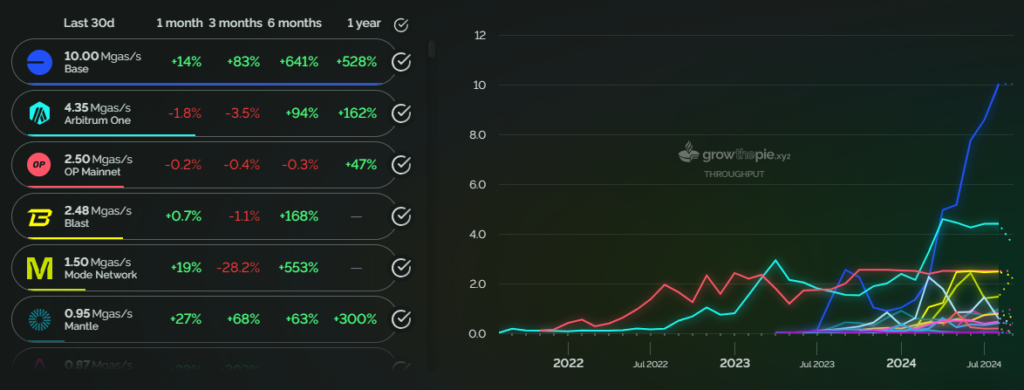
Task: Click the Mode Network M logo
Action: point(39,268)
